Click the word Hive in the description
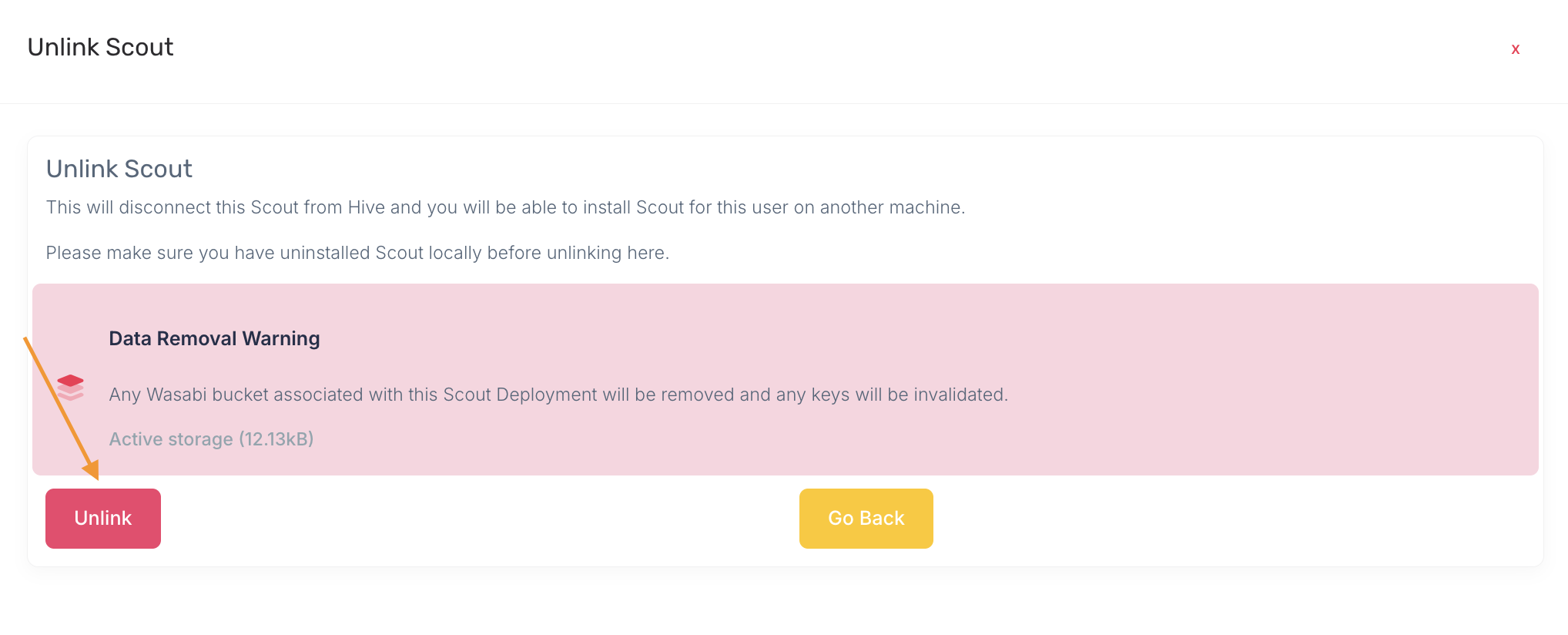The height and width of the screenshot is (635, 1568). tap(366, 207)
